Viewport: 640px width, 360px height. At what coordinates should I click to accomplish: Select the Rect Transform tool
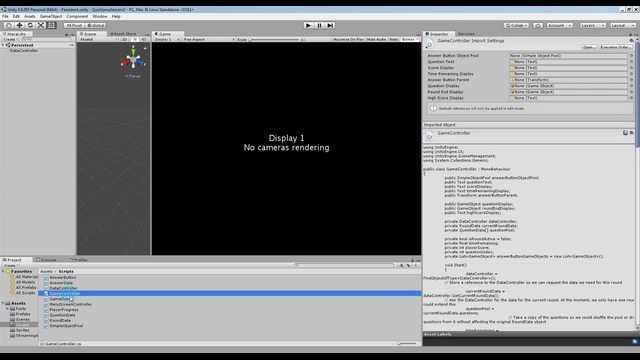[51, 25]
